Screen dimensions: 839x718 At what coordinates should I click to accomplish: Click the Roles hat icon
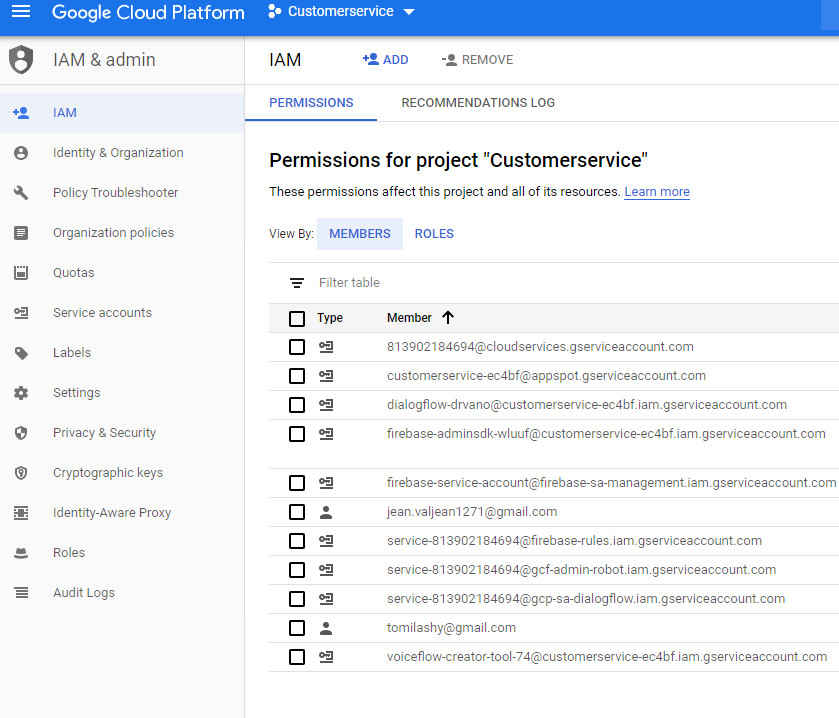point(21,553)
